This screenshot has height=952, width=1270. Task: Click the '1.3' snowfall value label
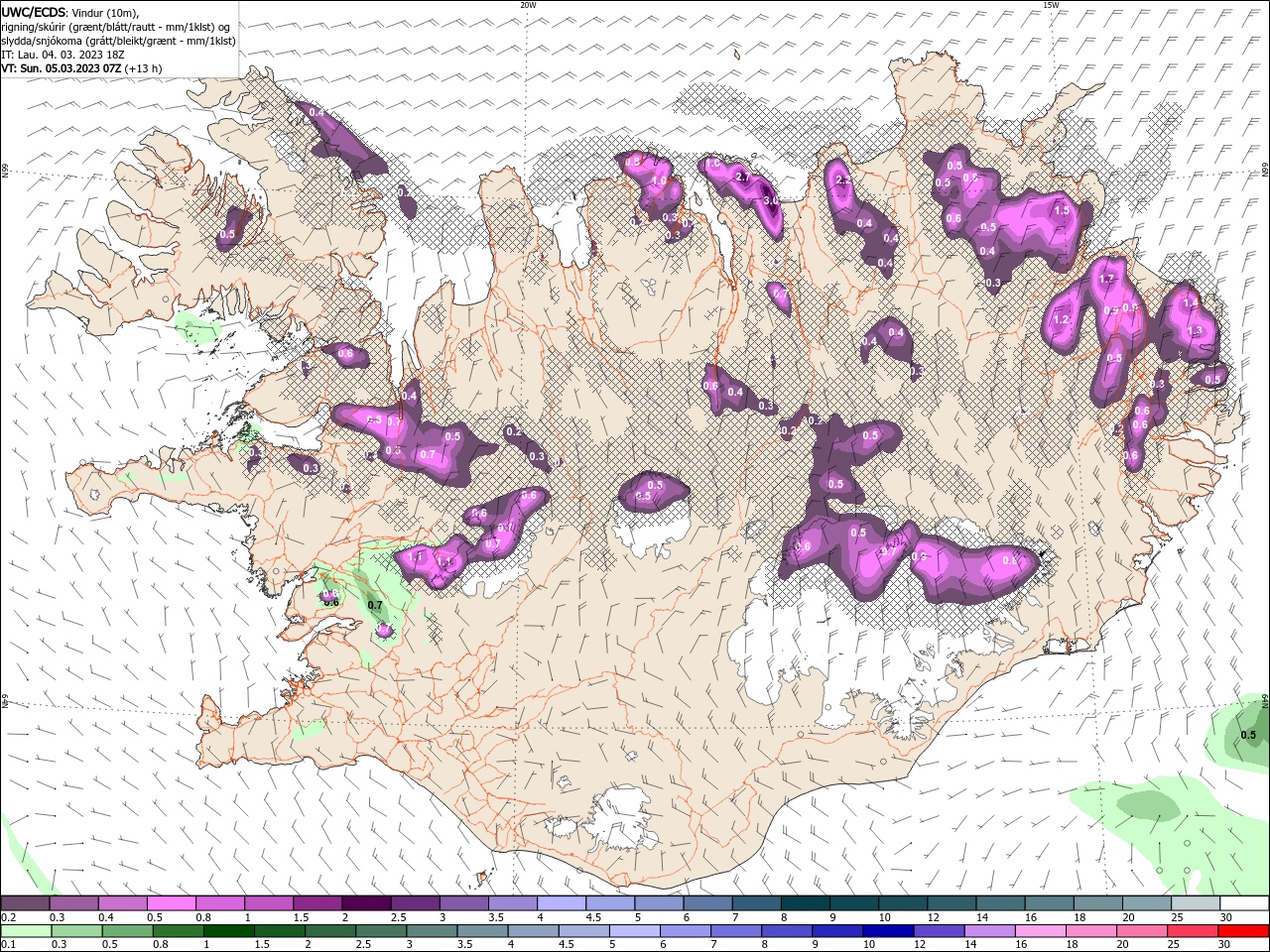click(1195, 329)
